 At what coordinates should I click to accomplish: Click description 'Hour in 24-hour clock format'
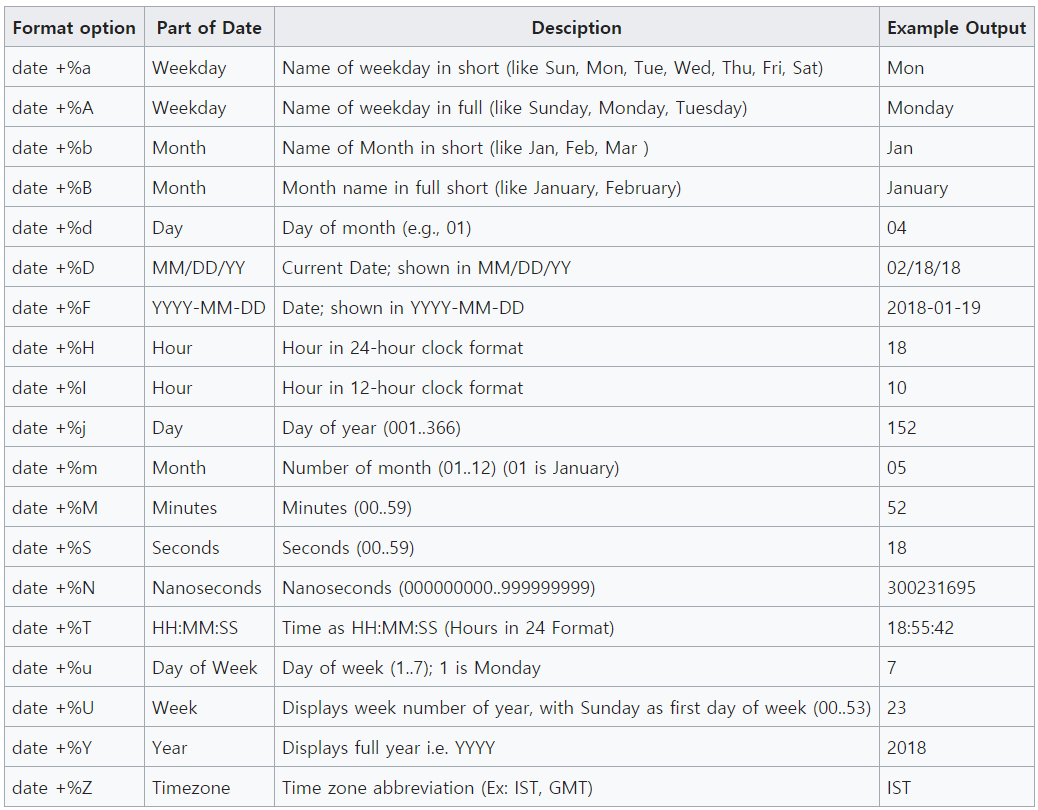click(402, 347)
